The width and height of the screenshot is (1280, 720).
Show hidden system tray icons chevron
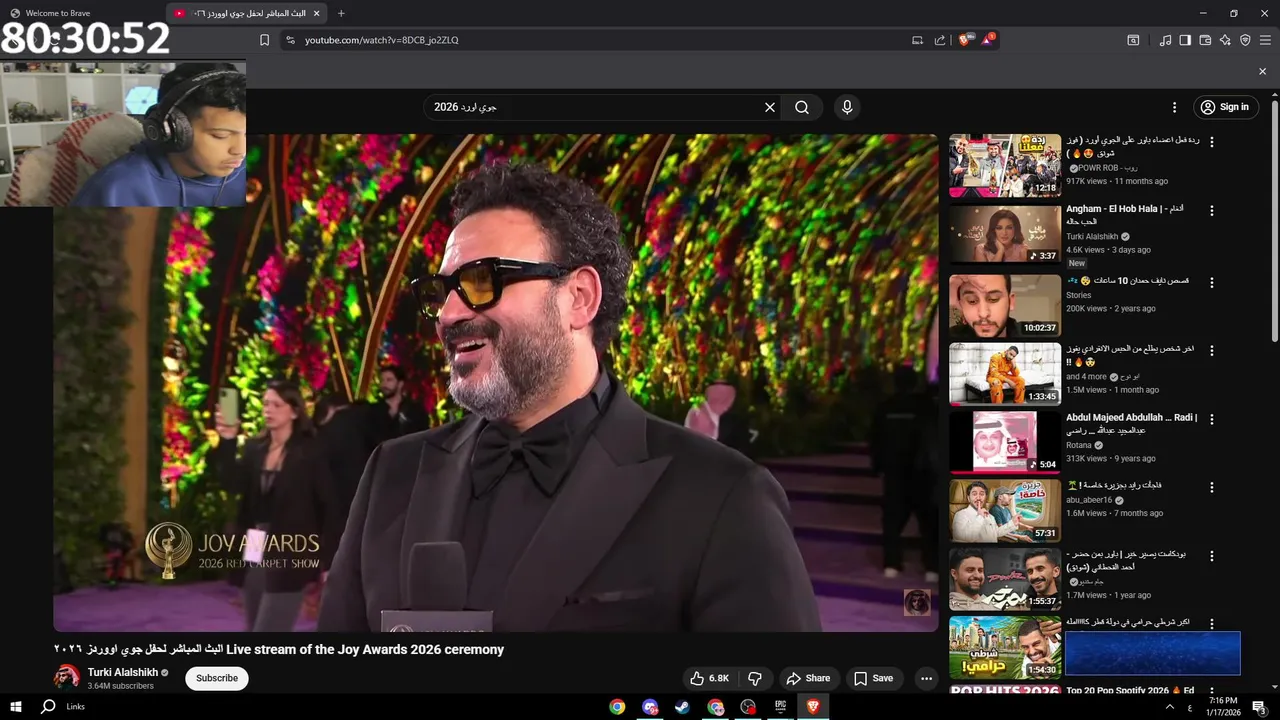1169,706
